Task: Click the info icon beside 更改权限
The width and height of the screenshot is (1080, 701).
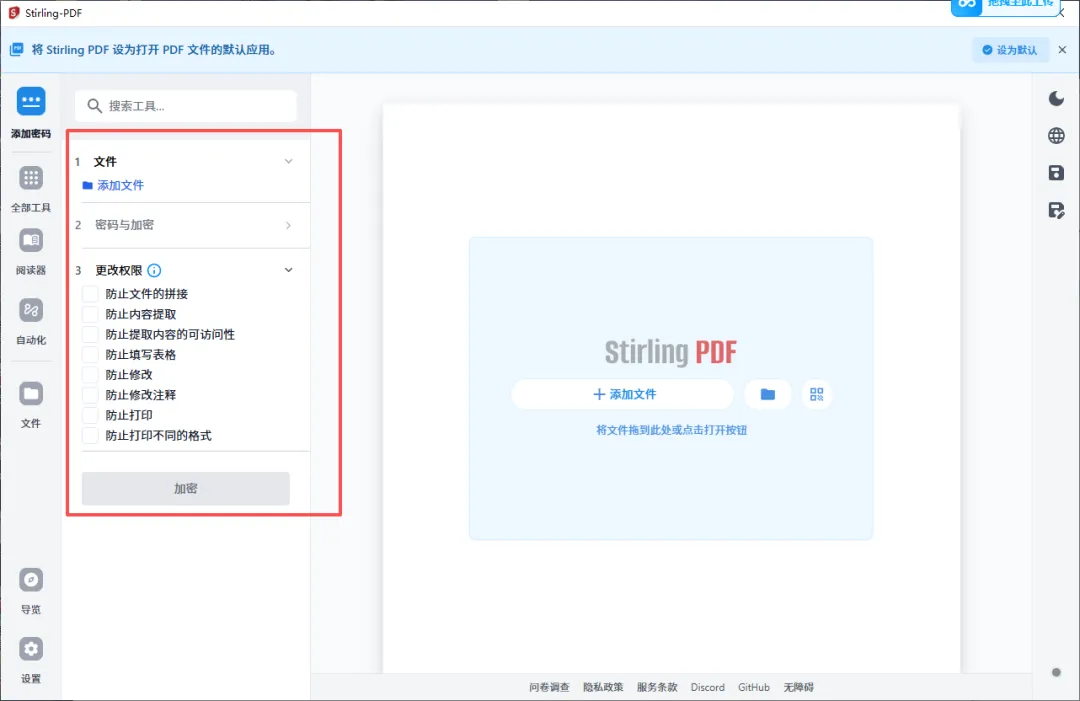Action: pos(154,271)
